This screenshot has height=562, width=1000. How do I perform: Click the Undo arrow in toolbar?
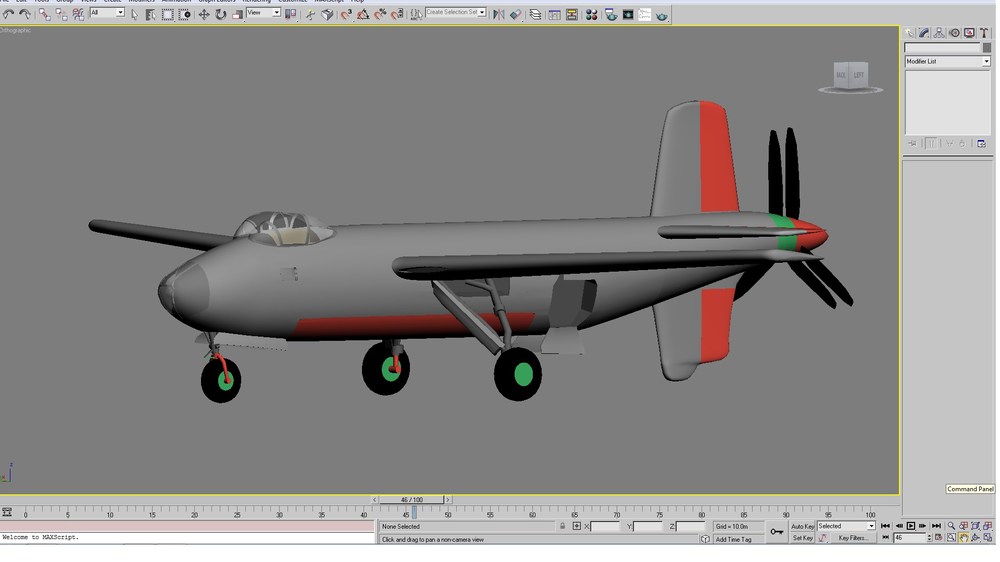(8, 14)
